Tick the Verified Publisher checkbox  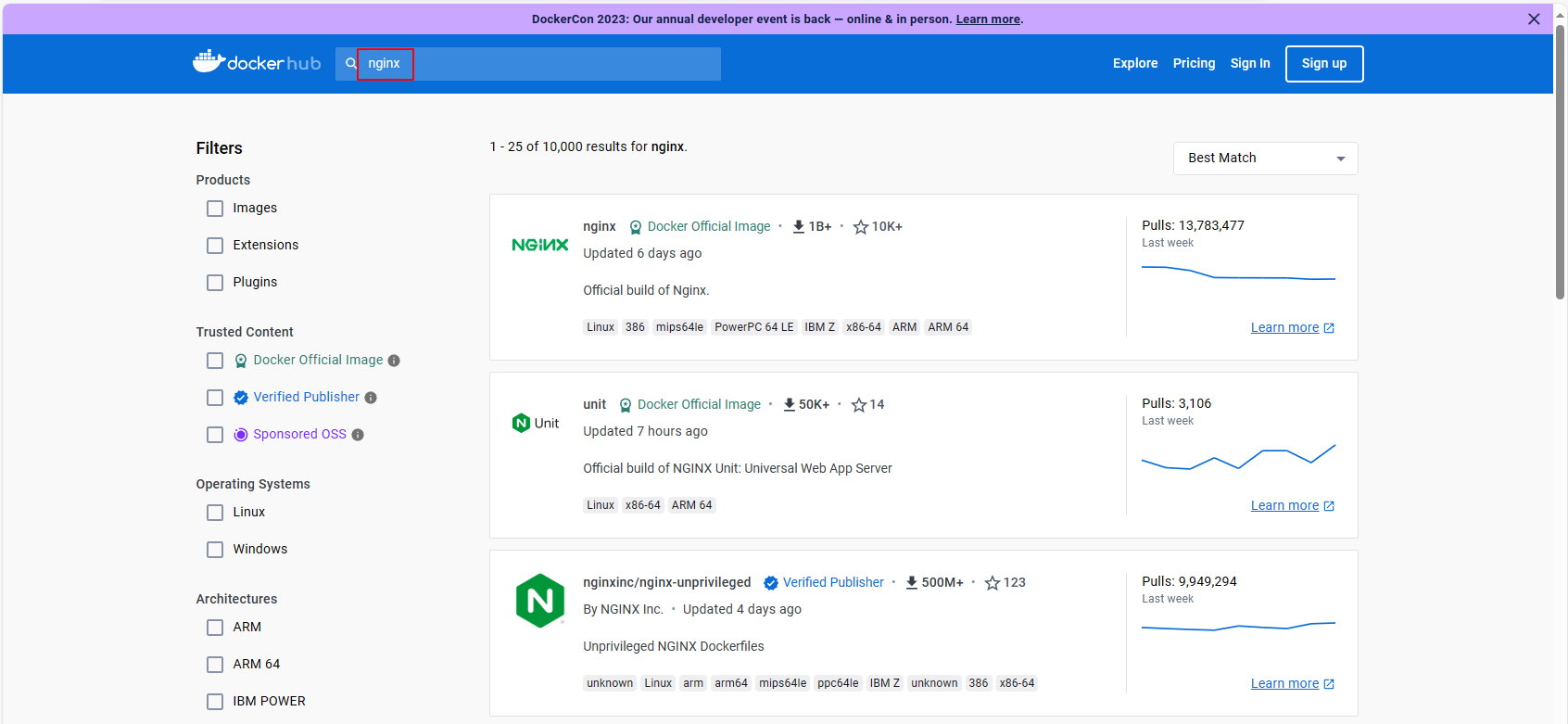[x=215, y=398]
